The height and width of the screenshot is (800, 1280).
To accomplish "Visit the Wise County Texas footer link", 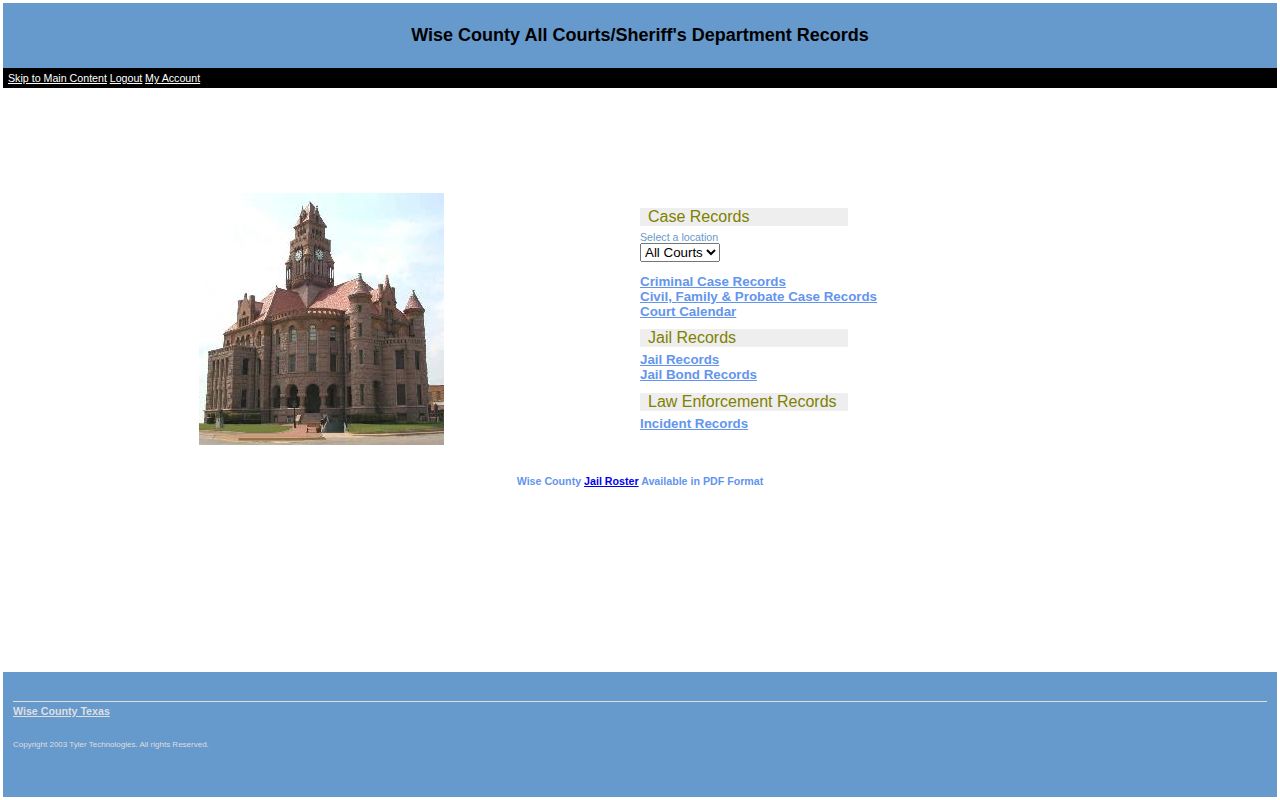I will click(61, 711).
